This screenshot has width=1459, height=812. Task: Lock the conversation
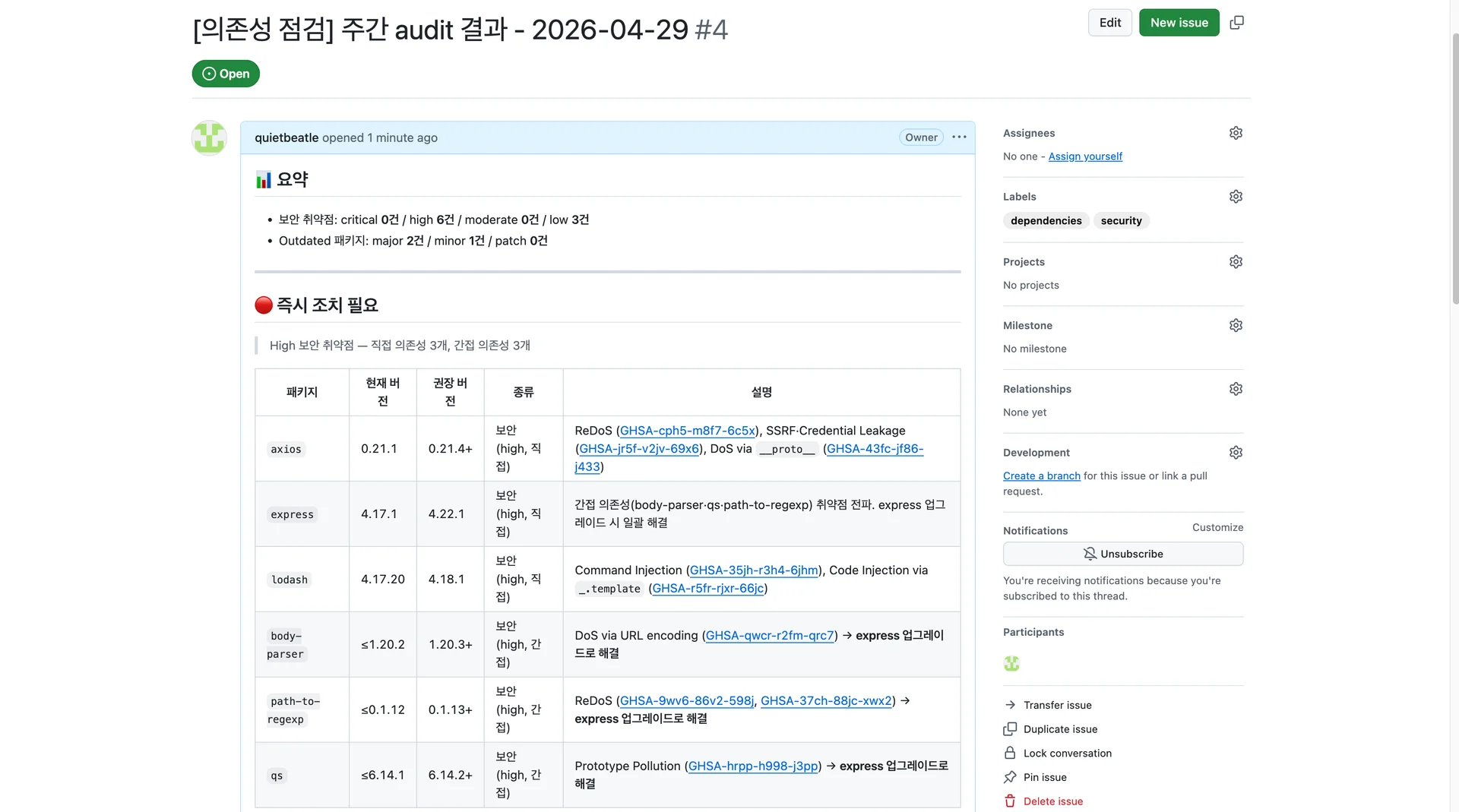click(x=1067, y=753)
